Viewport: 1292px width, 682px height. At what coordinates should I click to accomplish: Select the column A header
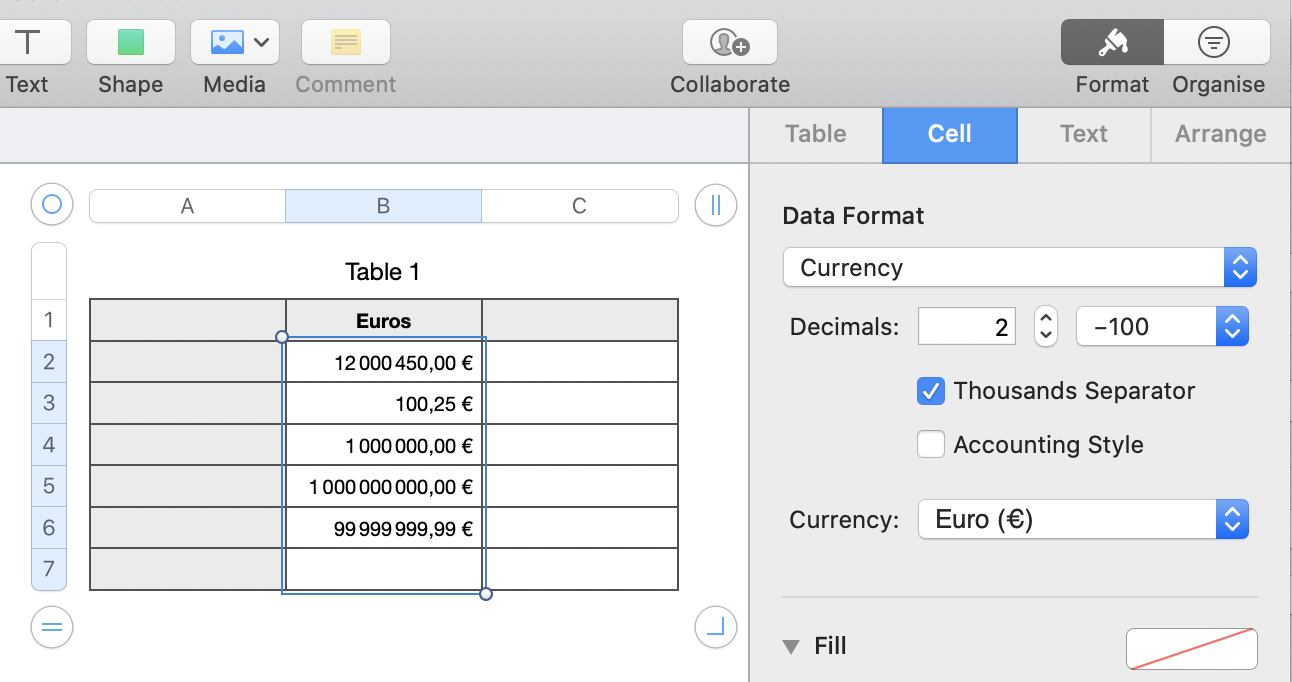pyautogui.click(x=187, y=207)
